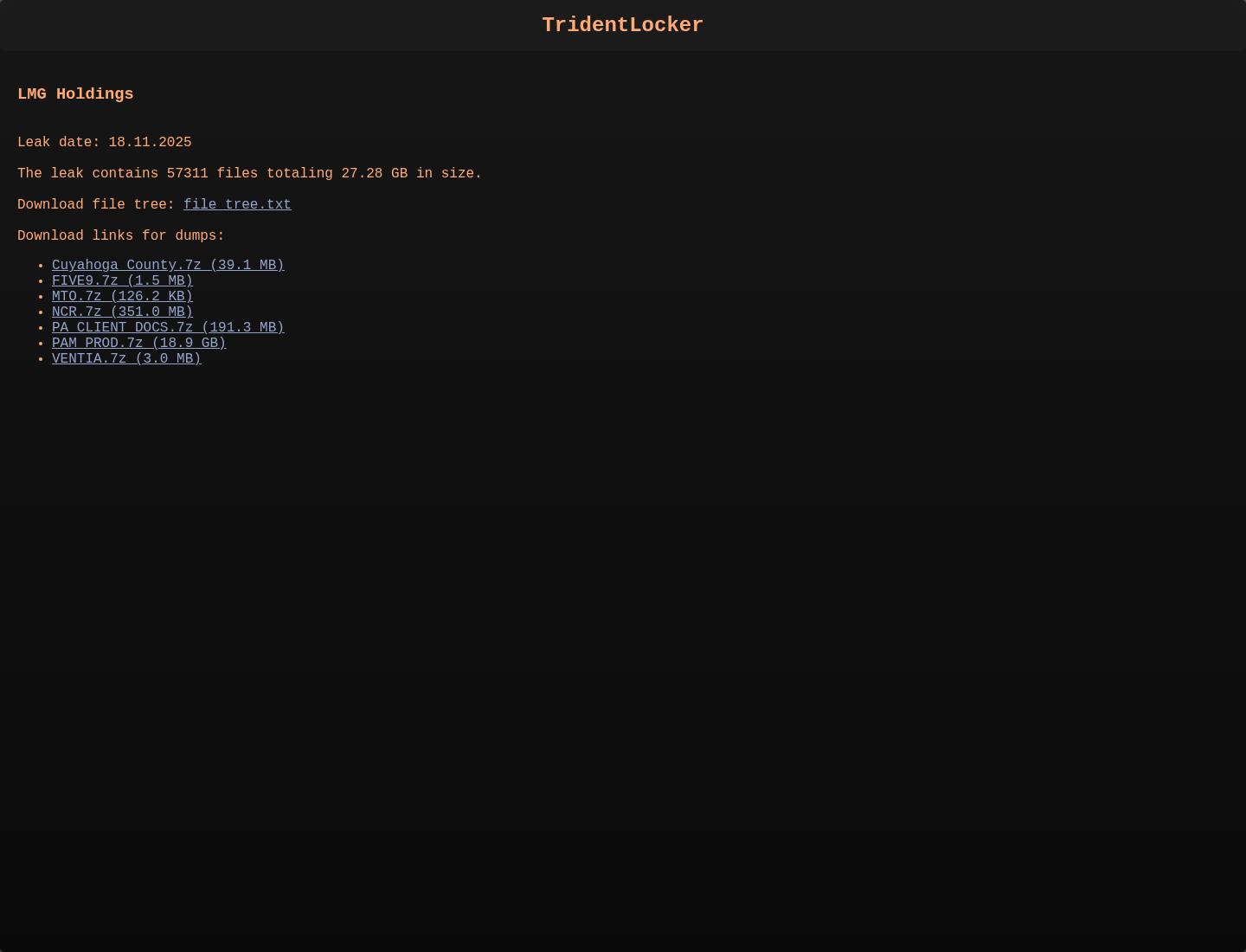
Task: Download PAM_PROD.7z (18.9 GB)
Action: 138,344
